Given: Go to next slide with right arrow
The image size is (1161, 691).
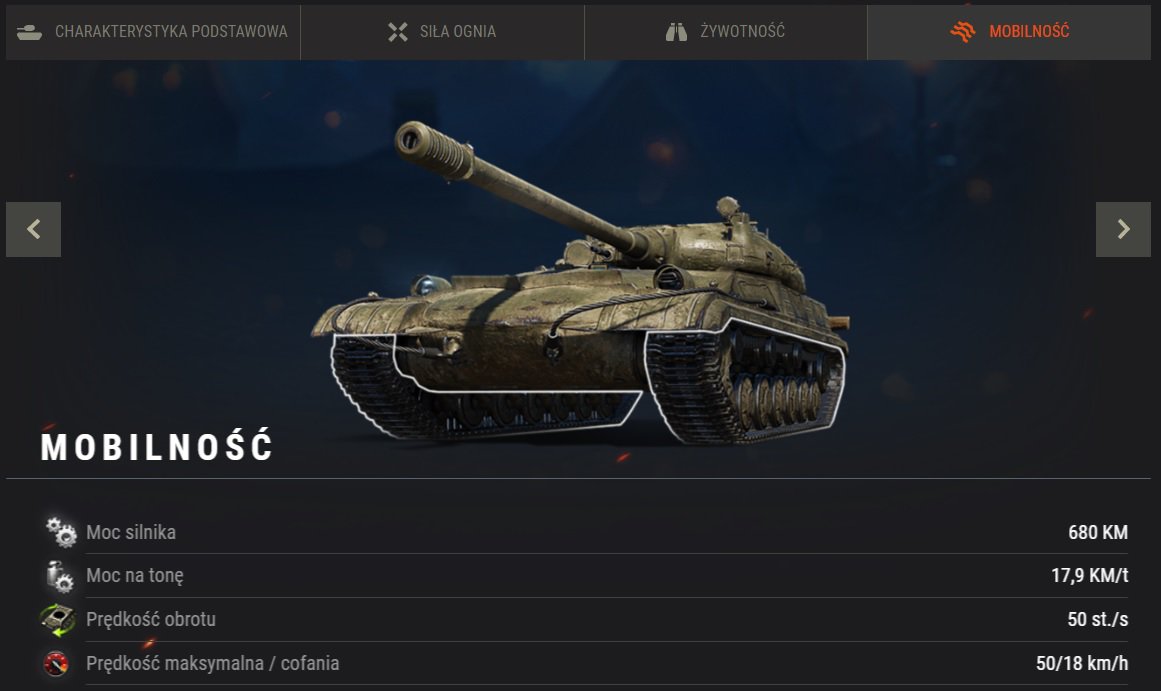Looking at the screenshot, I should (x=1123, y=230).
